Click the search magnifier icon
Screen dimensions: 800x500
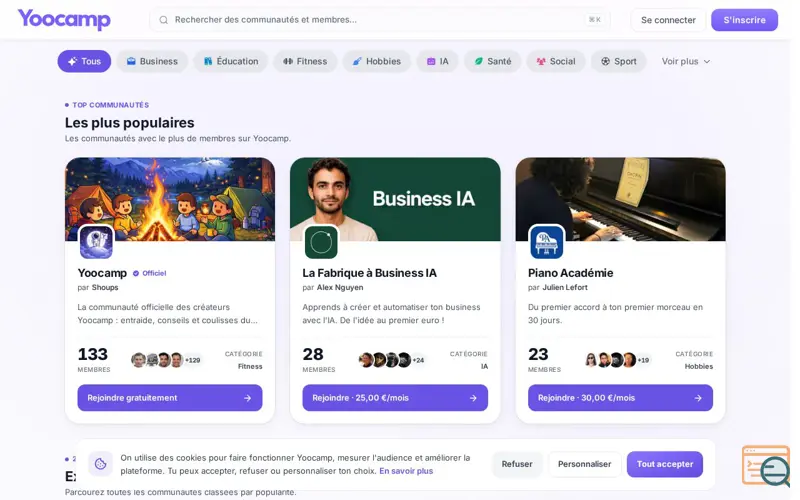(x=163, y=20)
